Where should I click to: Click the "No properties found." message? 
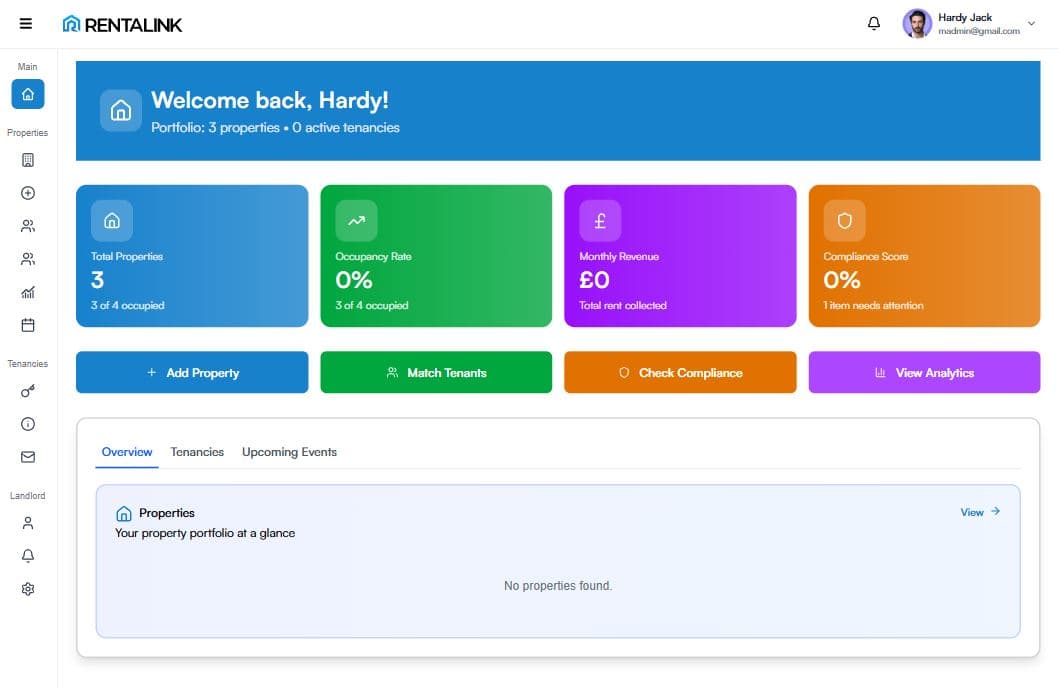(x=558, y=586)
